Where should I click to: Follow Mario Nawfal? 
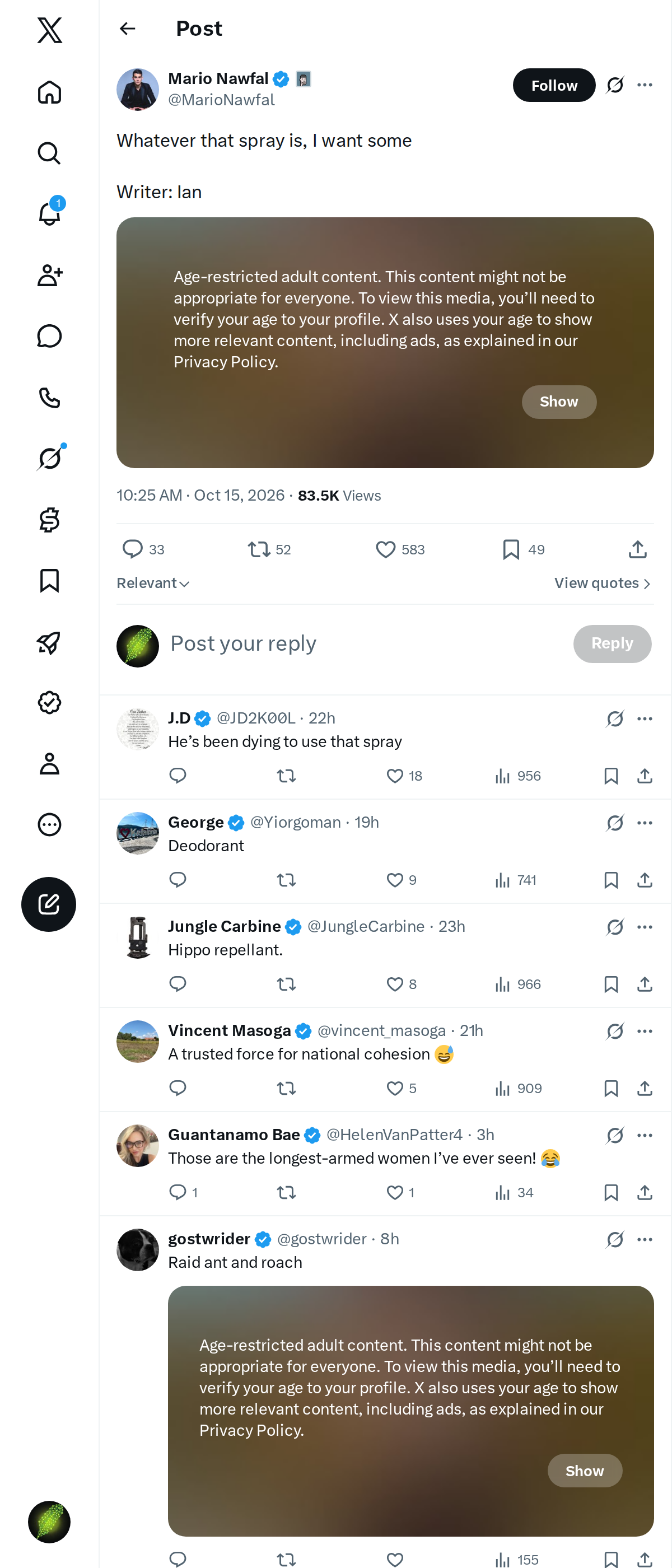[554, 85]
